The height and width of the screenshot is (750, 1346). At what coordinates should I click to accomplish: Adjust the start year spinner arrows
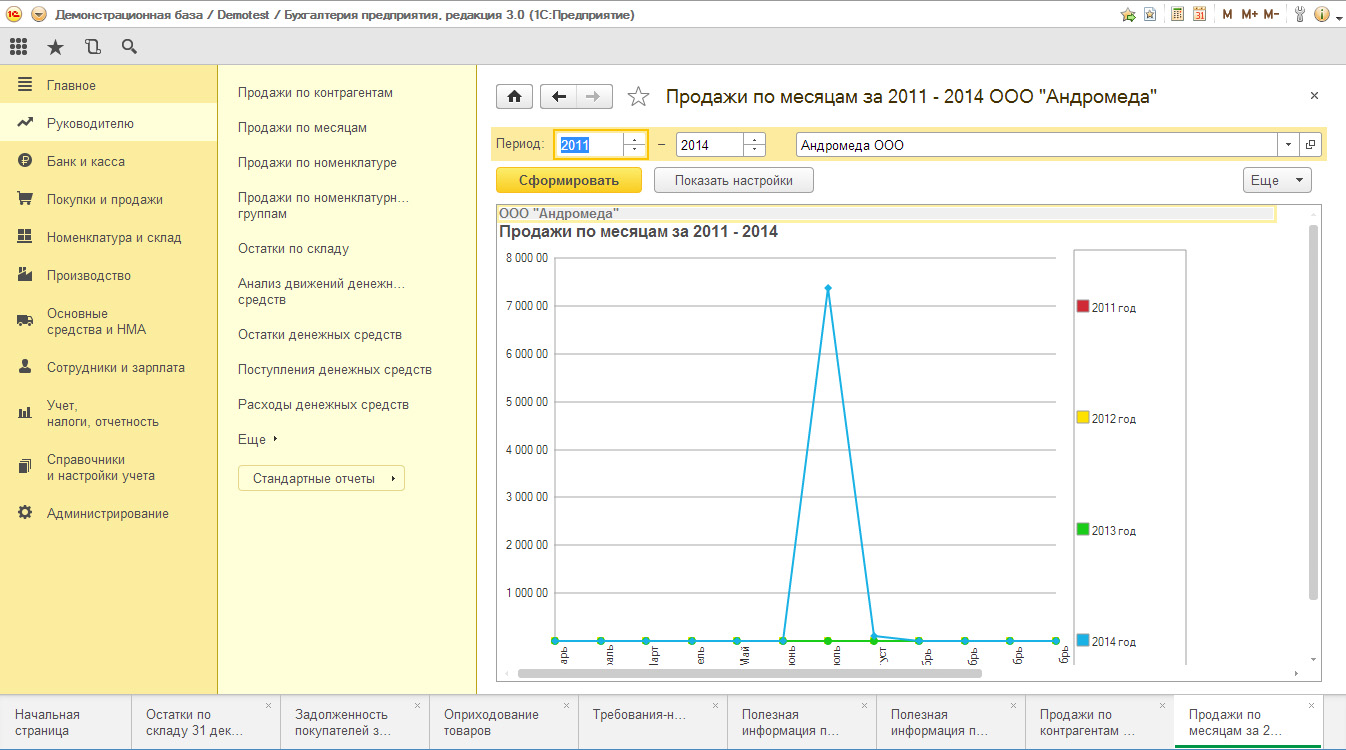point(635,145)
